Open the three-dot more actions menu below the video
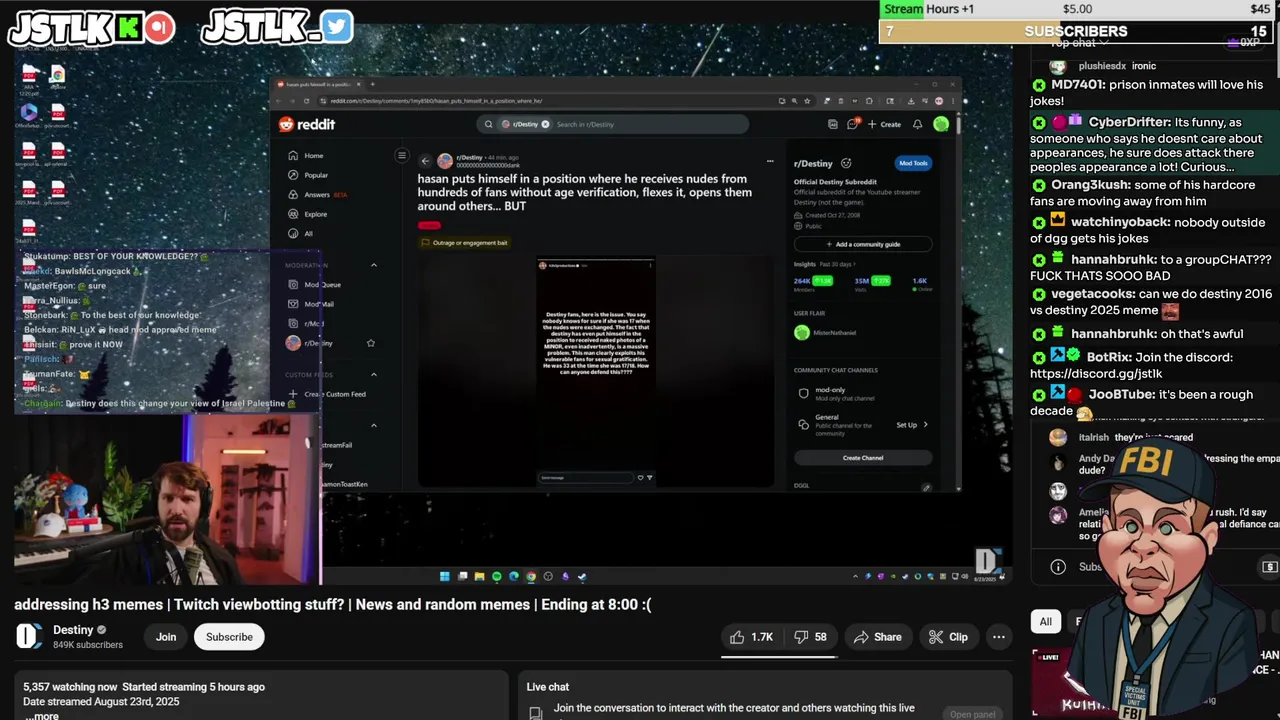 998,637
